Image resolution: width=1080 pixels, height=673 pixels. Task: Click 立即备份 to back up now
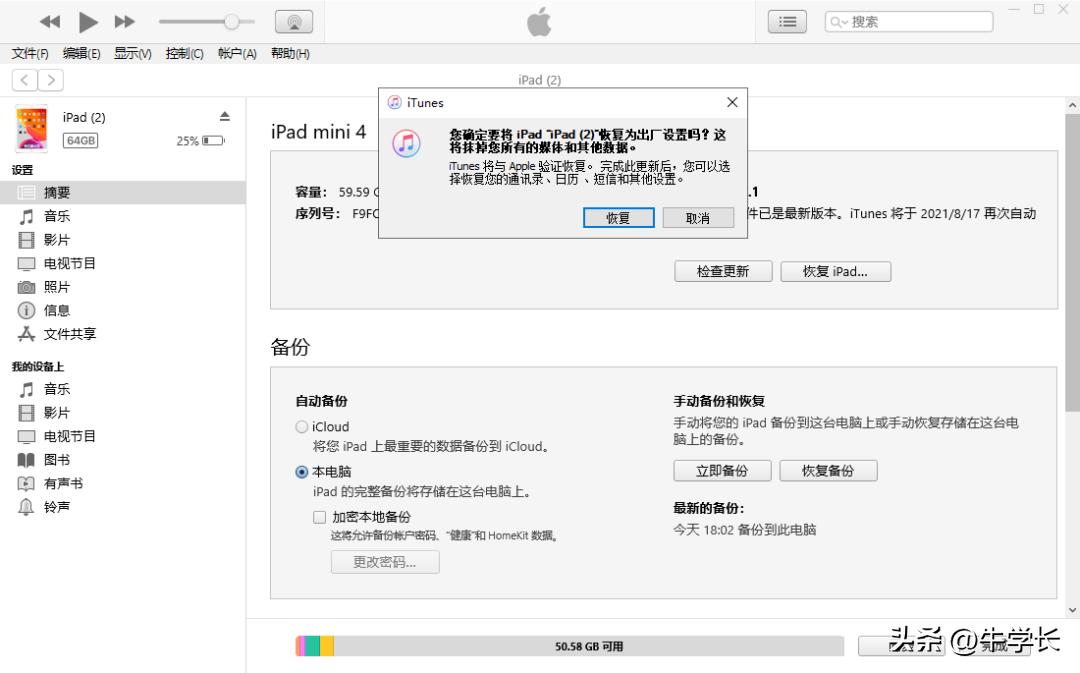tap(722, 470)
